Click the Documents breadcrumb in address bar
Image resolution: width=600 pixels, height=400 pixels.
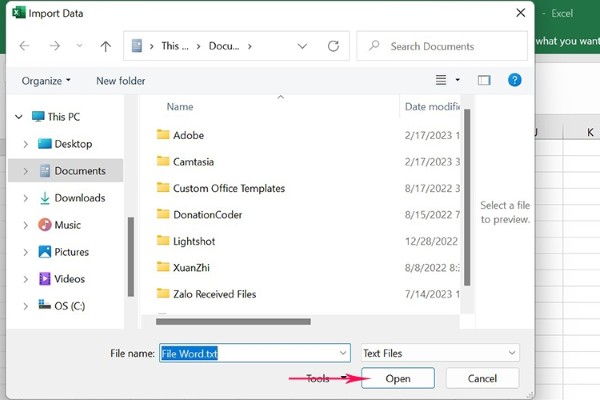point(224,46)
